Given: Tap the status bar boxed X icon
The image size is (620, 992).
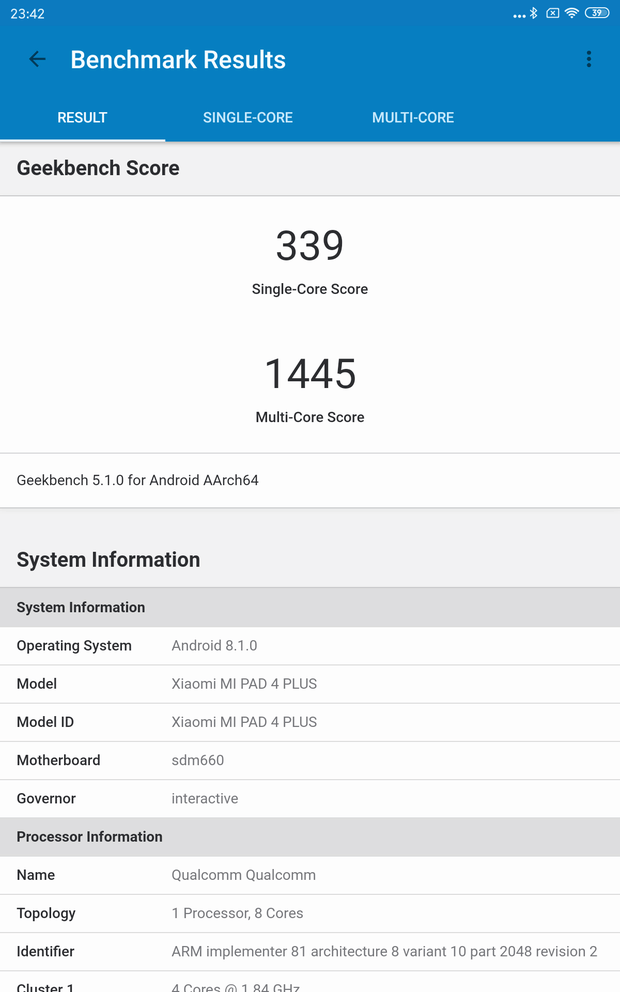Looking at the screenshot, I should pos(553,13).
